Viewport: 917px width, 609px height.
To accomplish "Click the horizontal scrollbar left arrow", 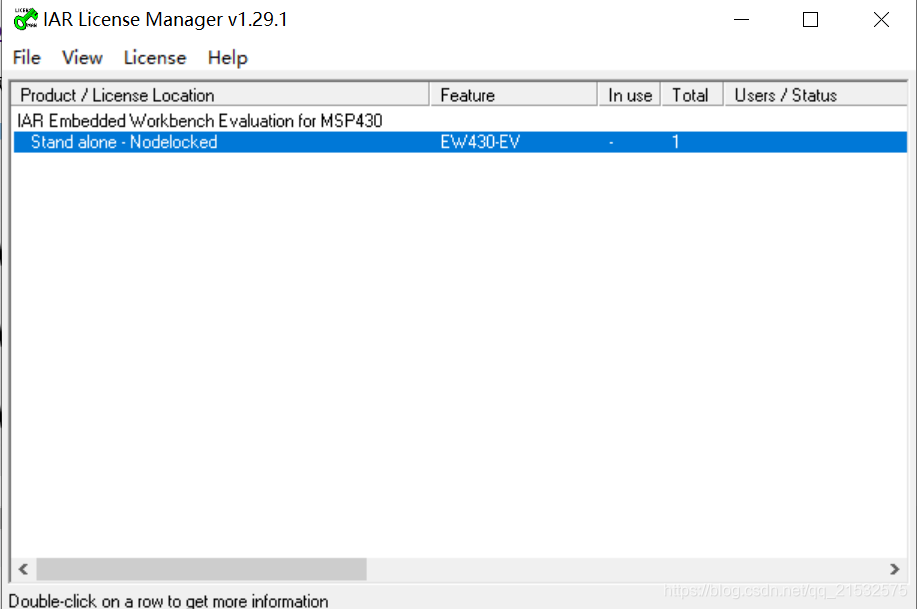I will [x=23, y=569].
